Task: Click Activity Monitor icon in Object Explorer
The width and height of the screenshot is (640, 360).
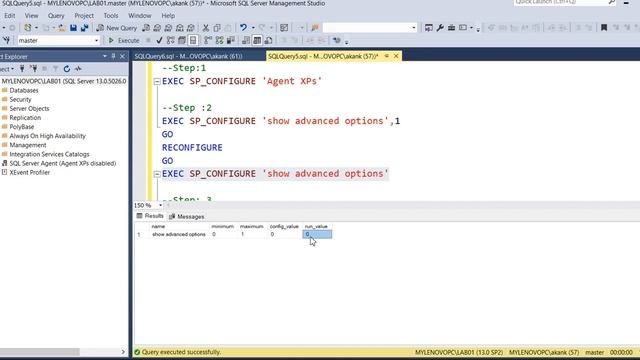Action: click(78, 69)
